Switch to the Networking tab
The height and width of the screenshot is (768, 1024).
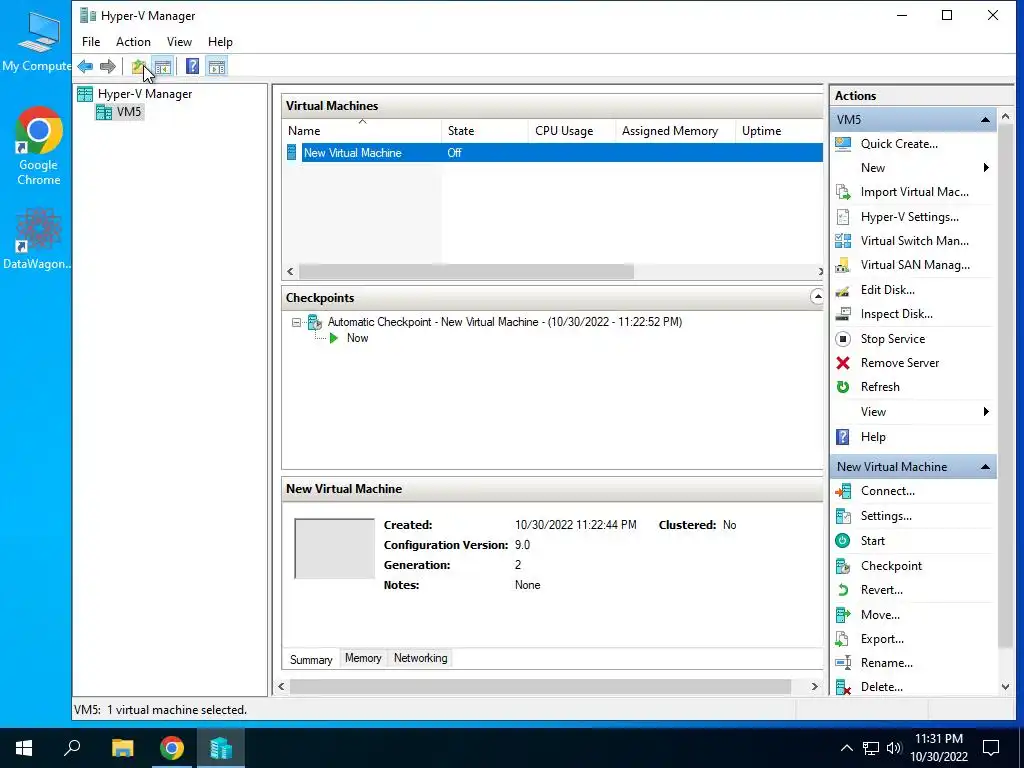(421, 658)
